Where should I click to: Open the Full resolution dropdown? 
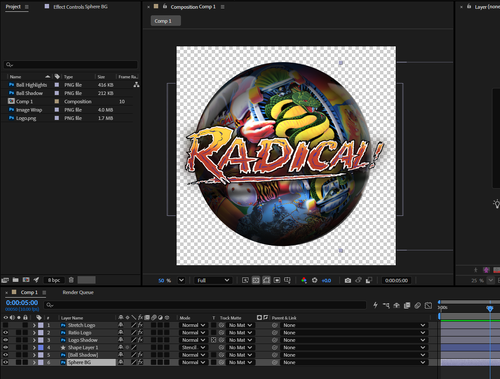213,280
